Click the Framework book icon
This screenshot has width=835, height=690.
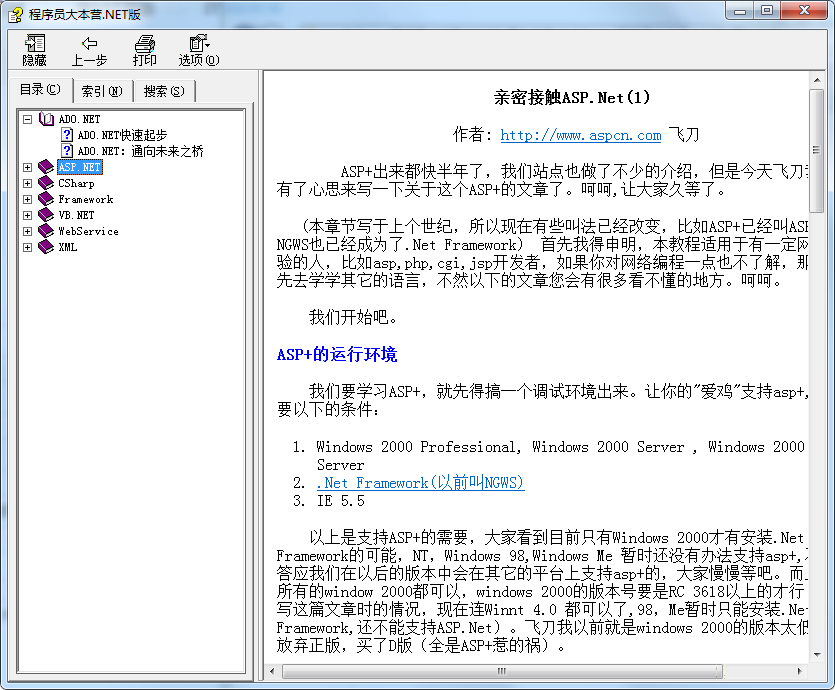click(x=48, y=199)
